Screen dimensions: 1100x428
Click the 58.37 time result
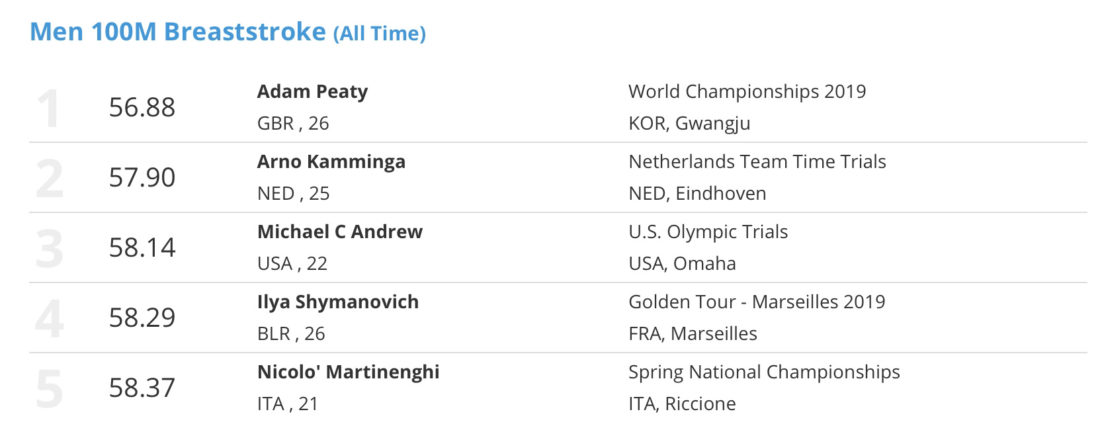coord(142,388)
